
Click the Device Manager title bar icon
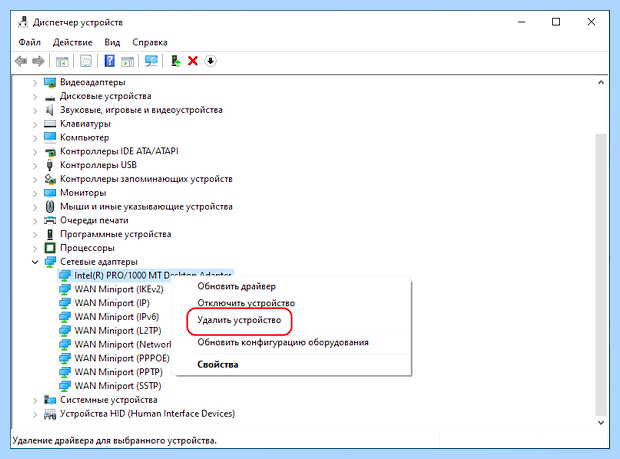[23, 22]
